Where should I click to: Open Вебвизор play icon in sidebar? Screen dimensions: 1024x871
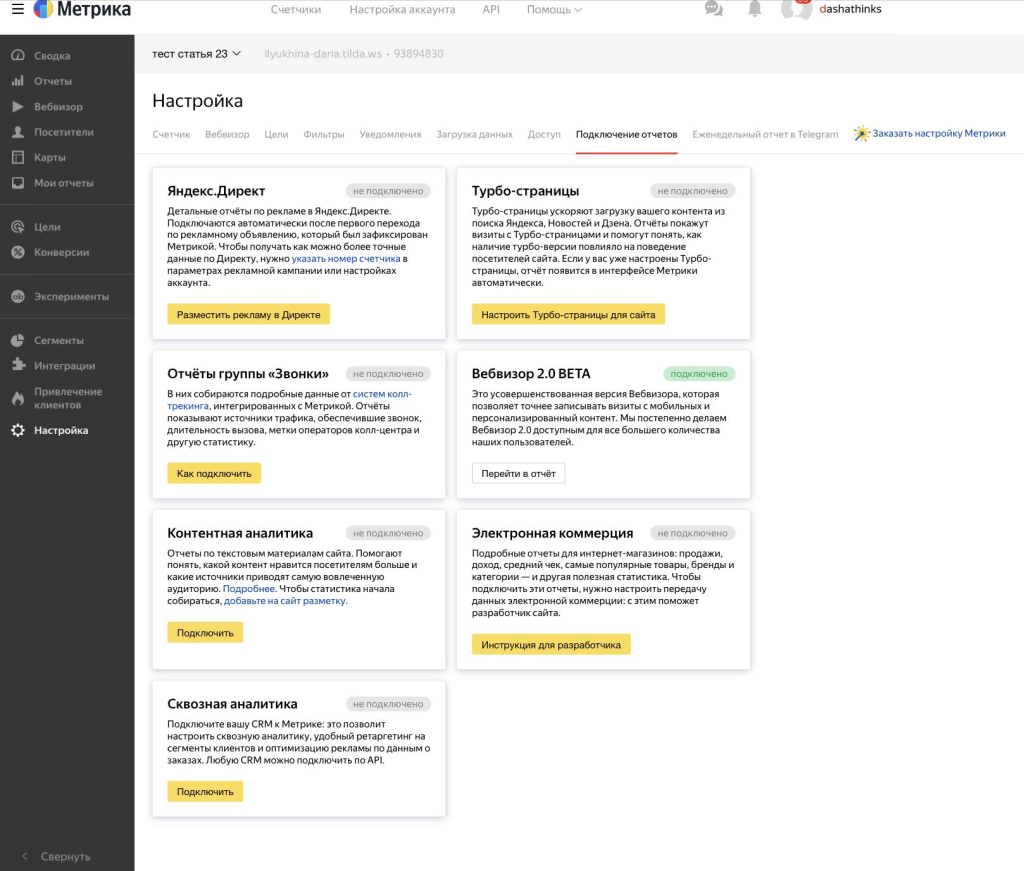17,107
